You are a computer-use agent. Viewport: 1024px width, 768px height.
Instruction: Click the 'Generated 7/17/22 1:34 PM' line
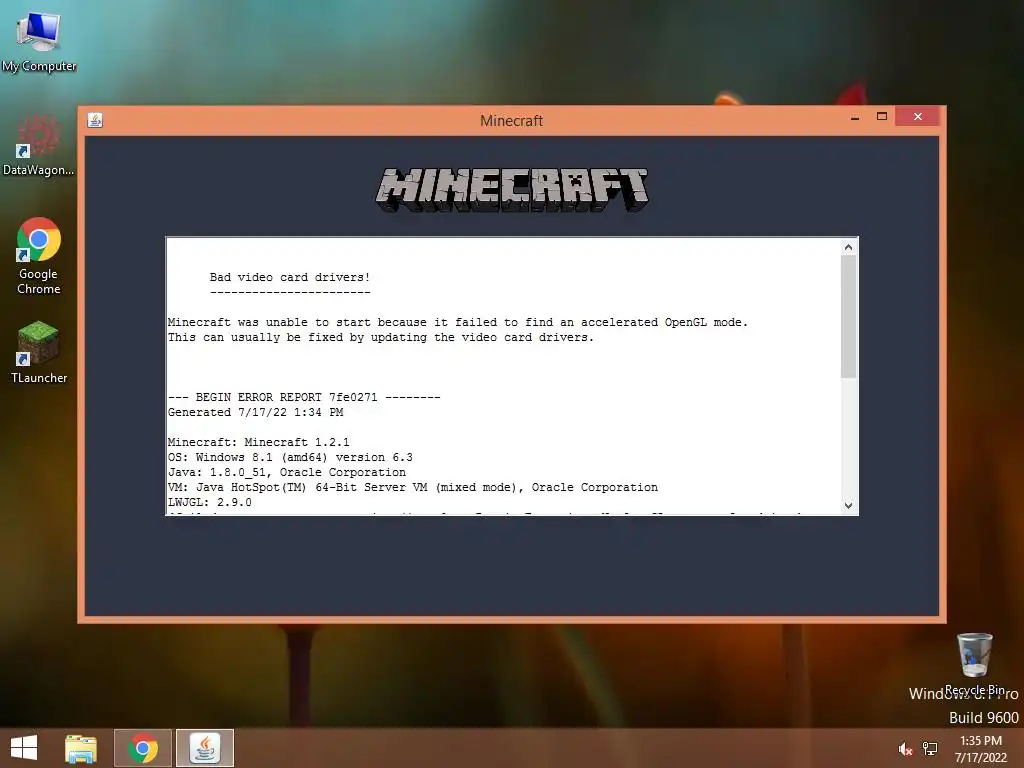tap(255, 412)
